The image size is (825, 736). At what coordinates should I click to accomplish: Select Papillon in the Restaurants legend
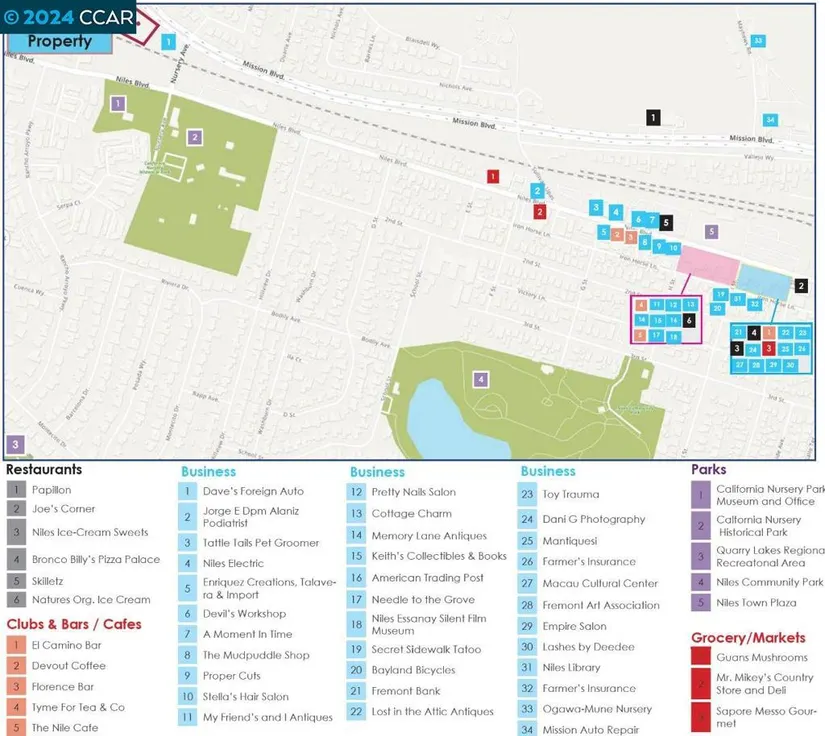(52, 491)
